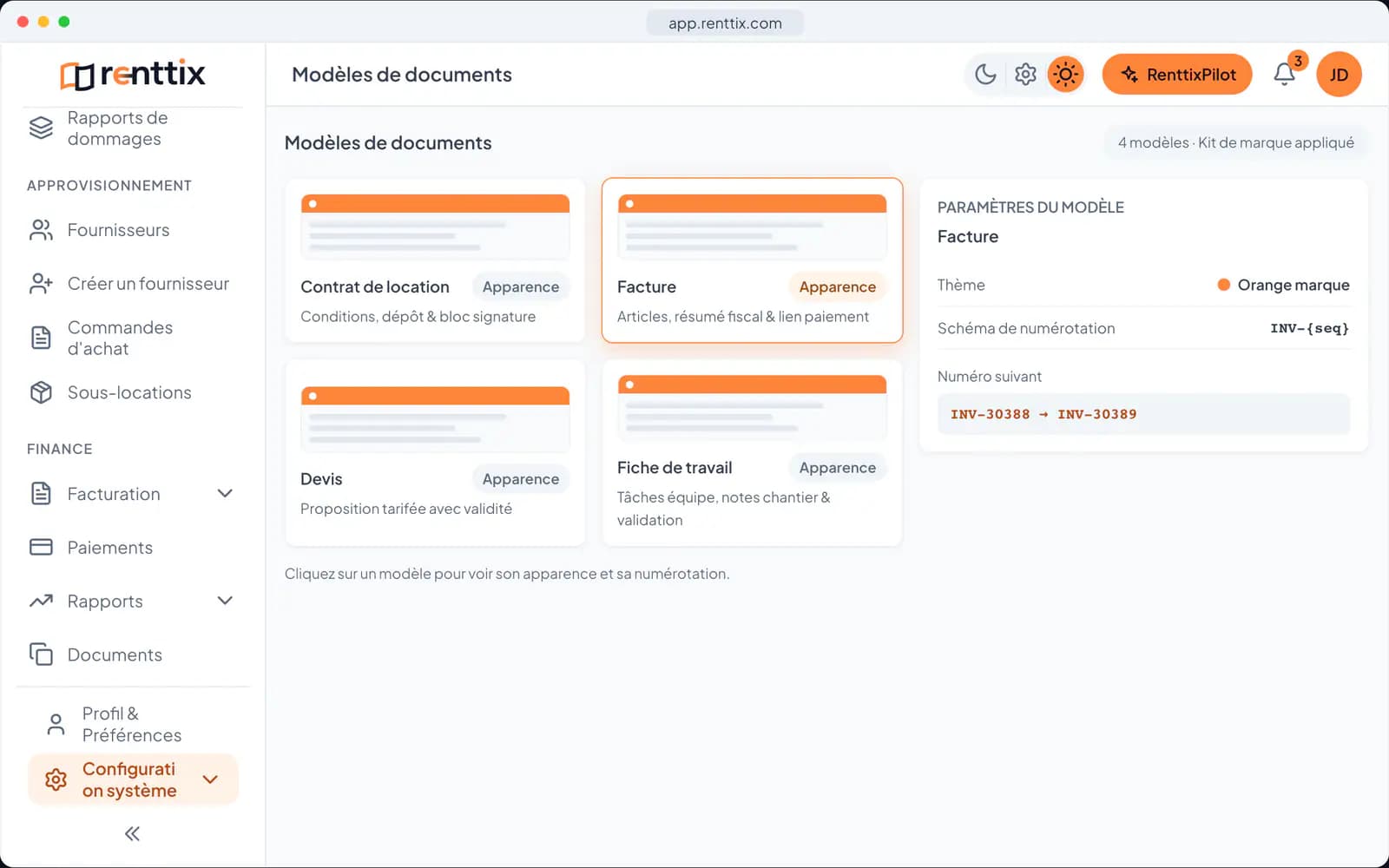The image size is (1389, 868).
Task: Open Commandes d'achat document icon
Action: tap(41, 338)
